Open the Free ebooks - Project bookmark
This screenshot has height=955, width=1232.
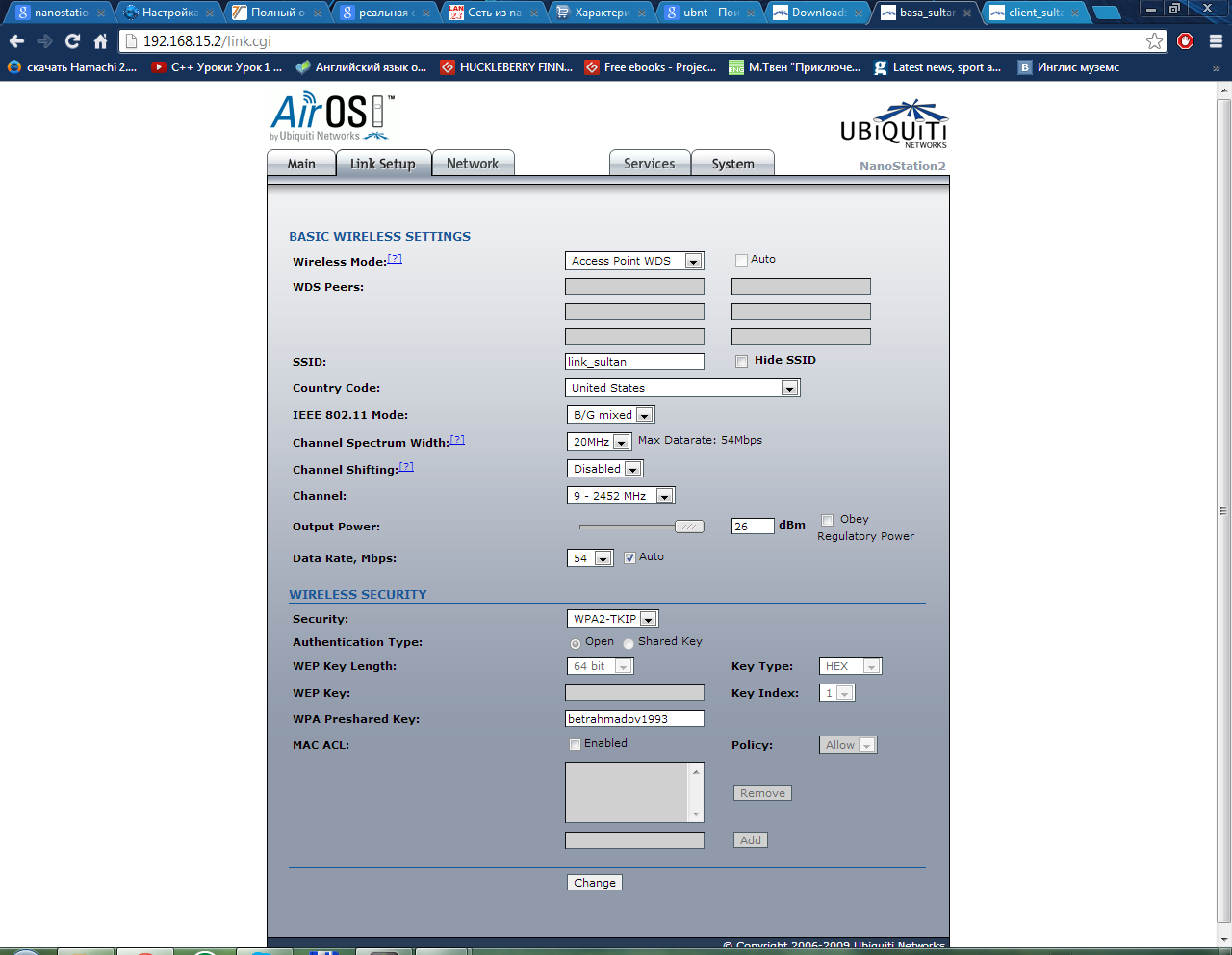pyautogui.click(x=651, y=67)
